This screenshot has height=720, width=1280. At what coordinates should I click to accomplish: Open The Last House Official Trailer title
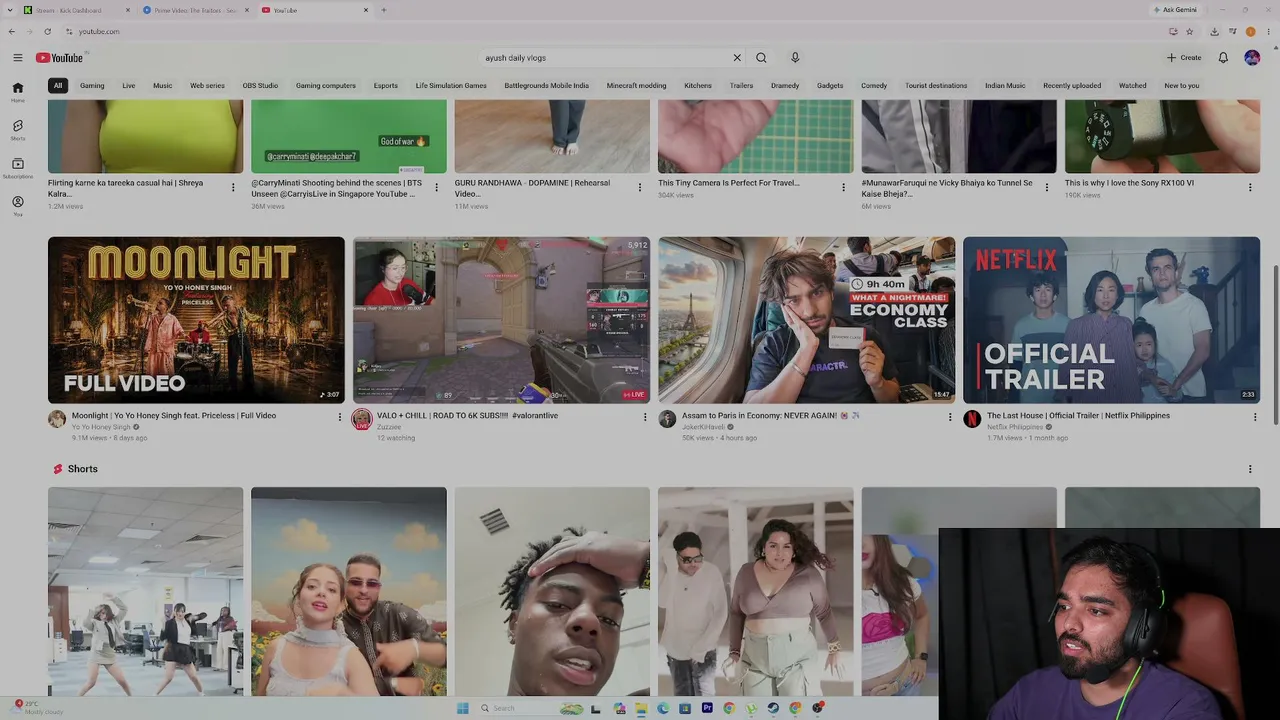pos(1078,416)
